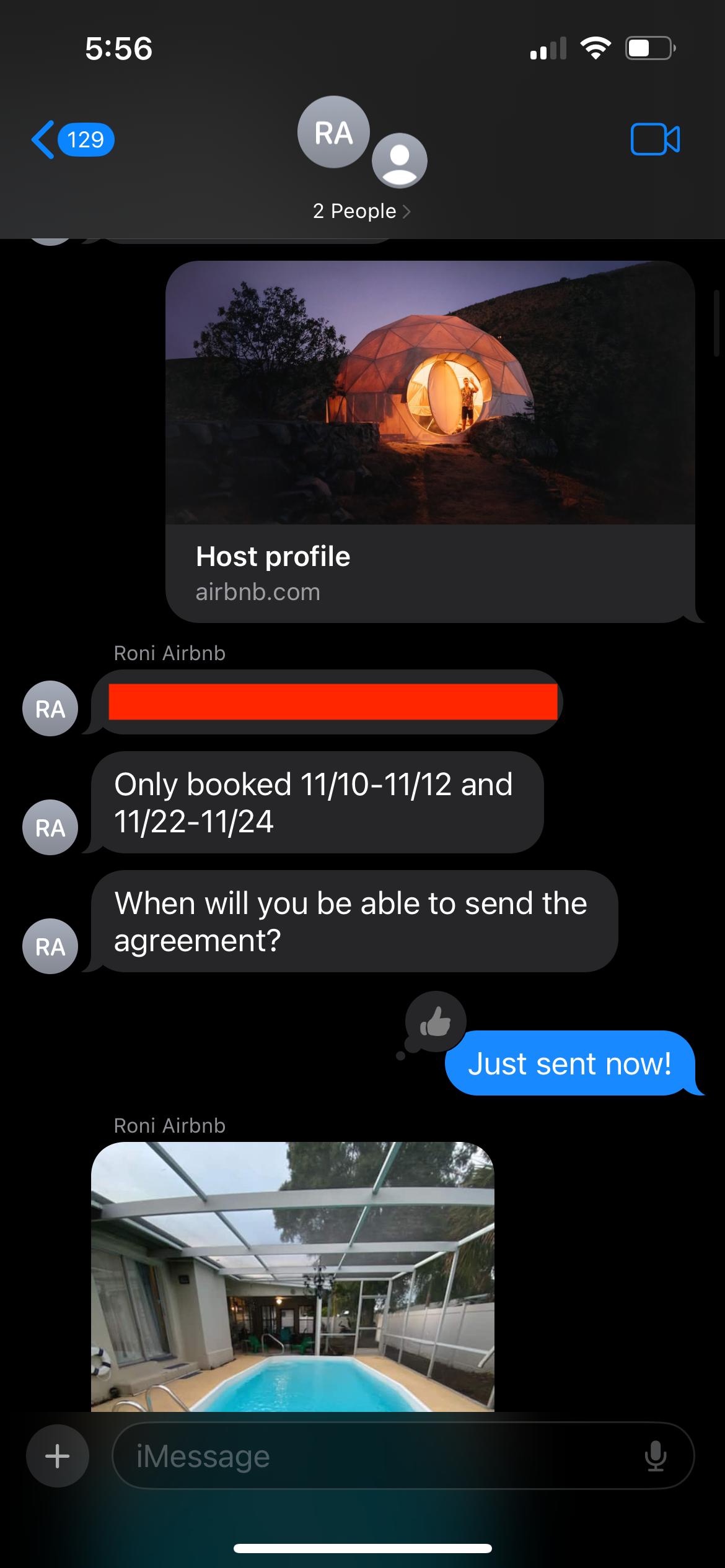725x1568 pixels.
Task: Tap the FaceTime video call icon
Action: (x=655, y=139)
